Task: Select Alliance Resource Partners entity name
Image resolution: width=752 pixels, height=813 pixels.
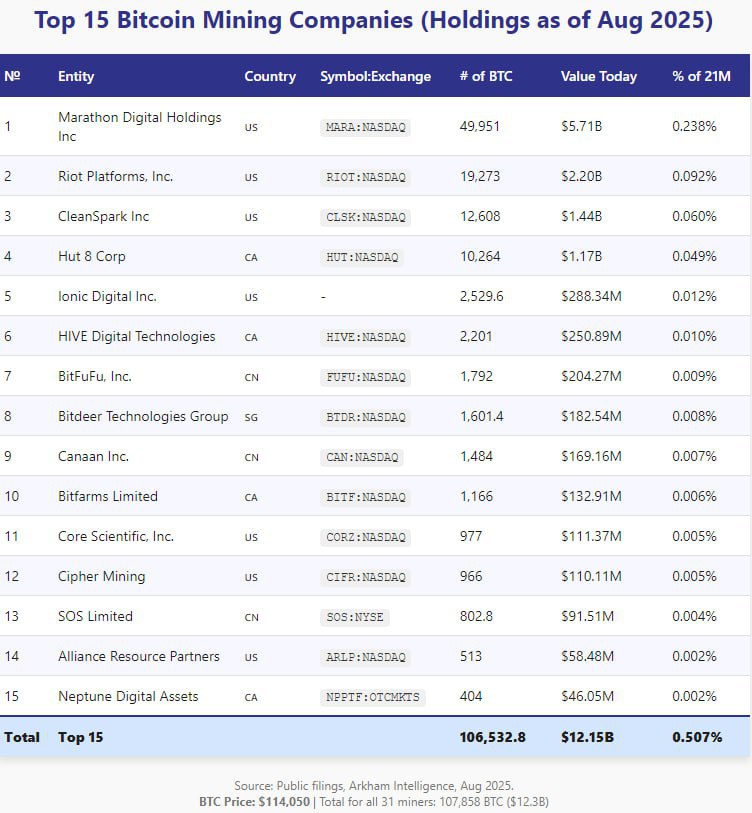Action: point(138,656)
